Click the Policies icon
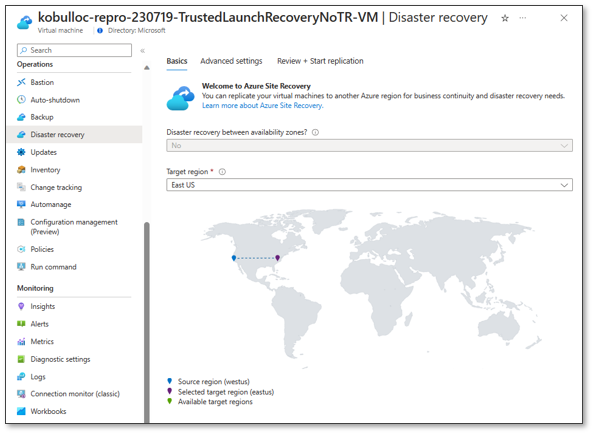The image size is (593, 435). point(21,249)
